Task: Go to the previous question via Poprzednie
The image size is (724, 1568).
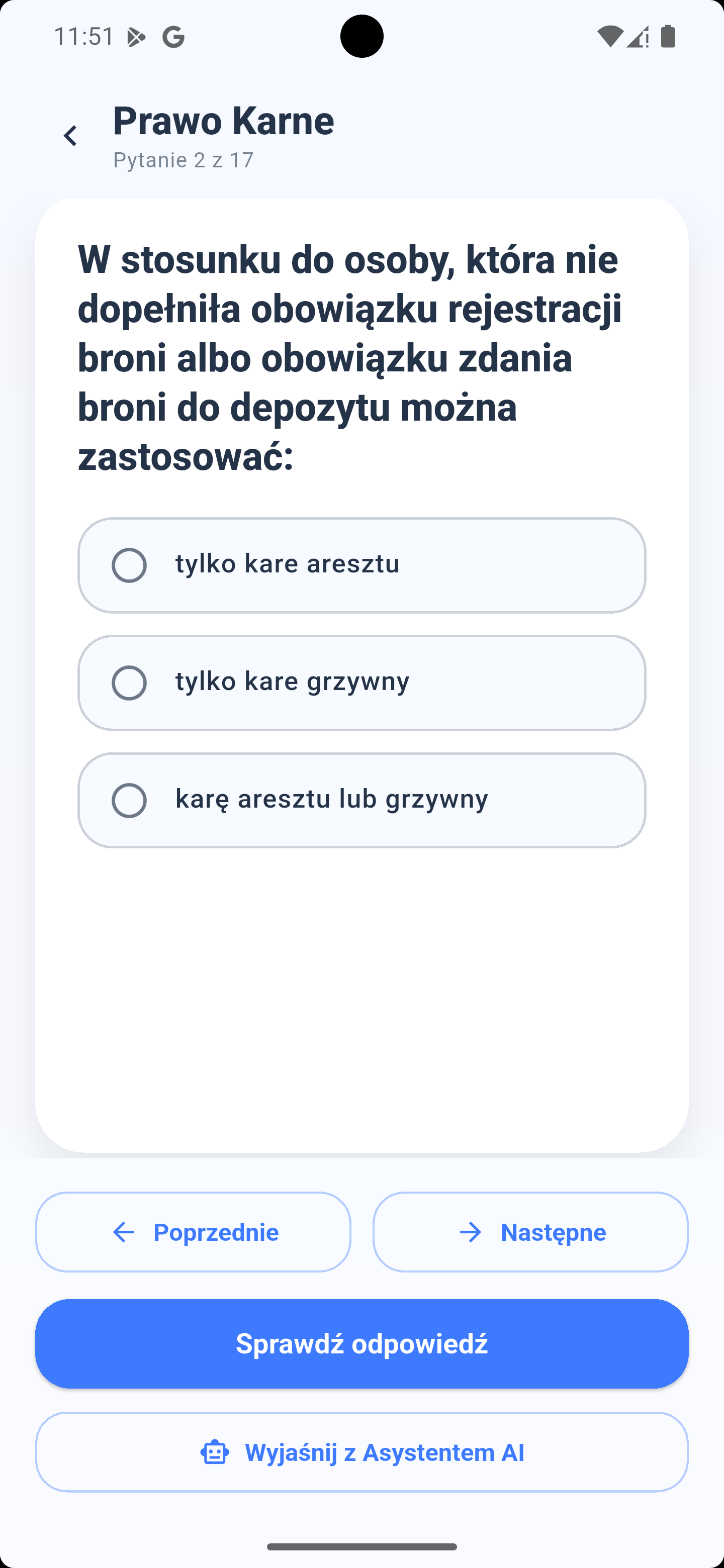Action: coord(194,1232)
